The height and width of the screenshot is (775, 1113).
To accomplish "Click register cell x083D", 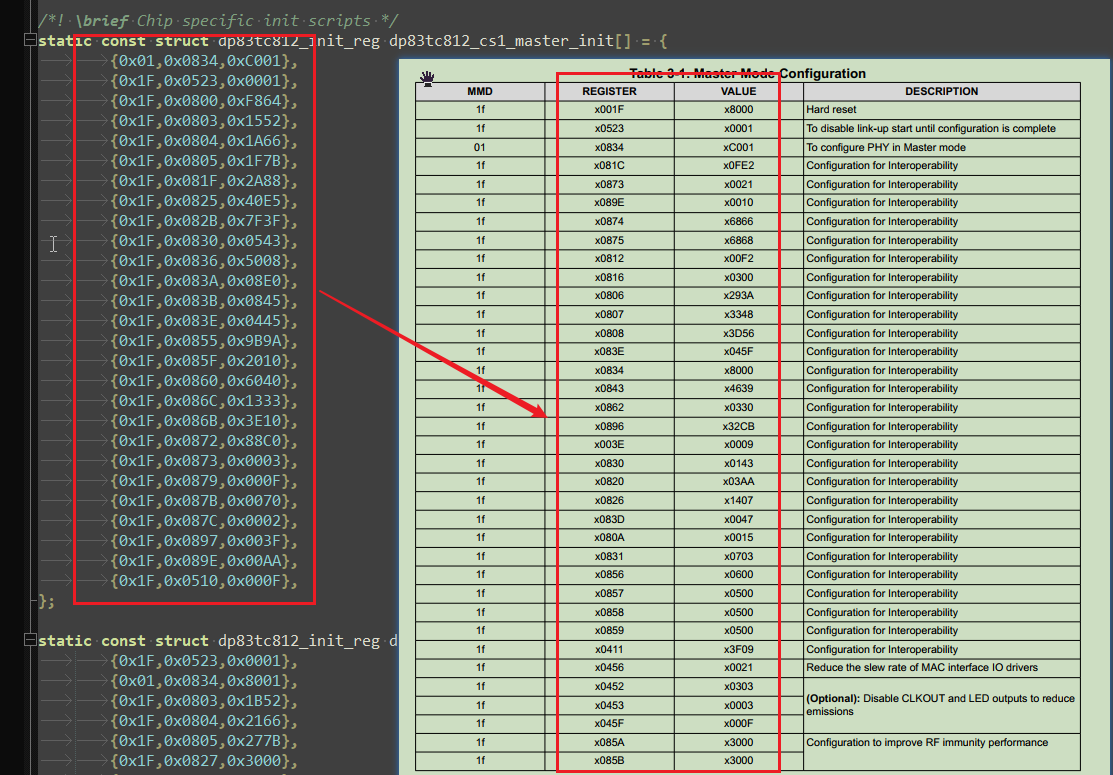I will click(609, 519).
